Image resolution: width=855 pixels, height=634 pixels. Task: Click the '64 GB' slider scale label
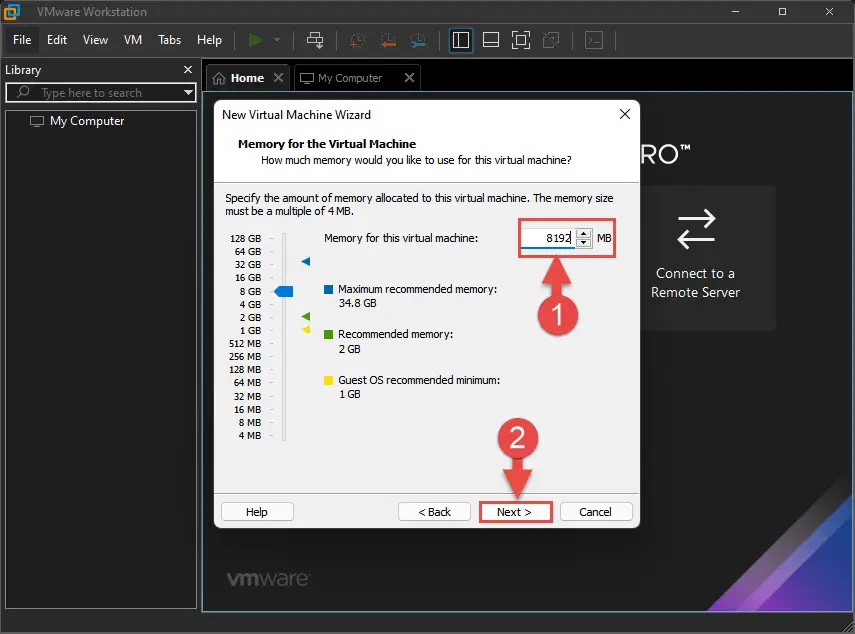coord(248,251)
